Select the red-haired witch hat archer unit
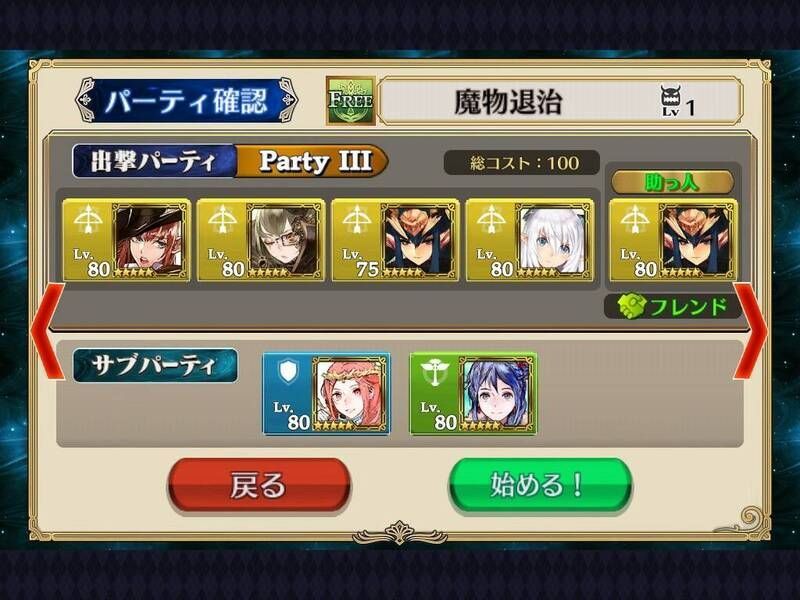The image size is (800, 600). pos(126,240)
